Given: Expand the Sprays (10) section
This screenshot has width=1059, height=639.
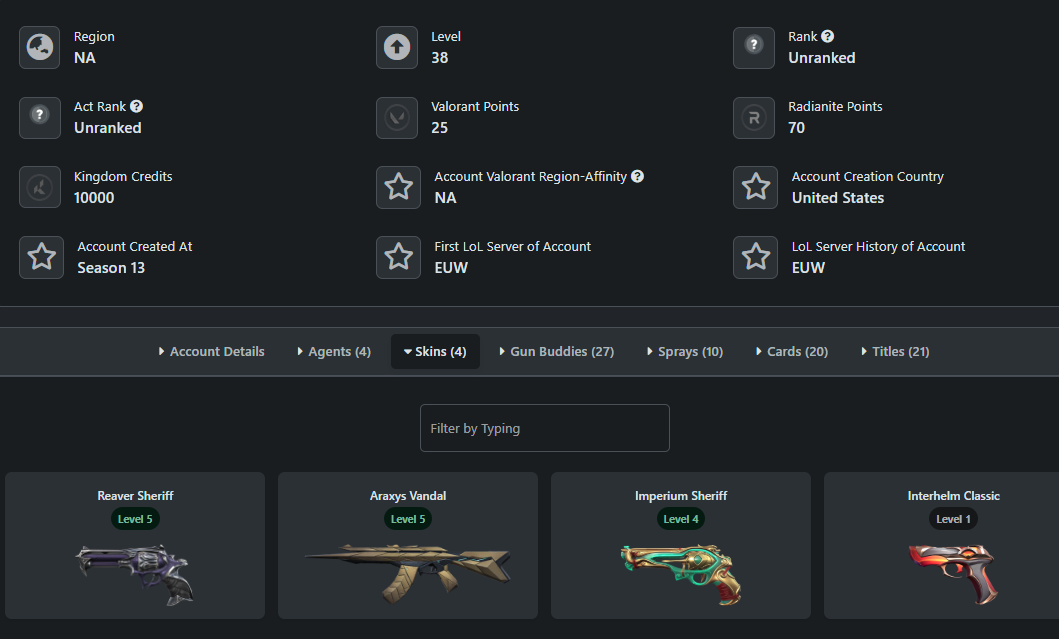Looking at the screenshot, I should (685, 351).
